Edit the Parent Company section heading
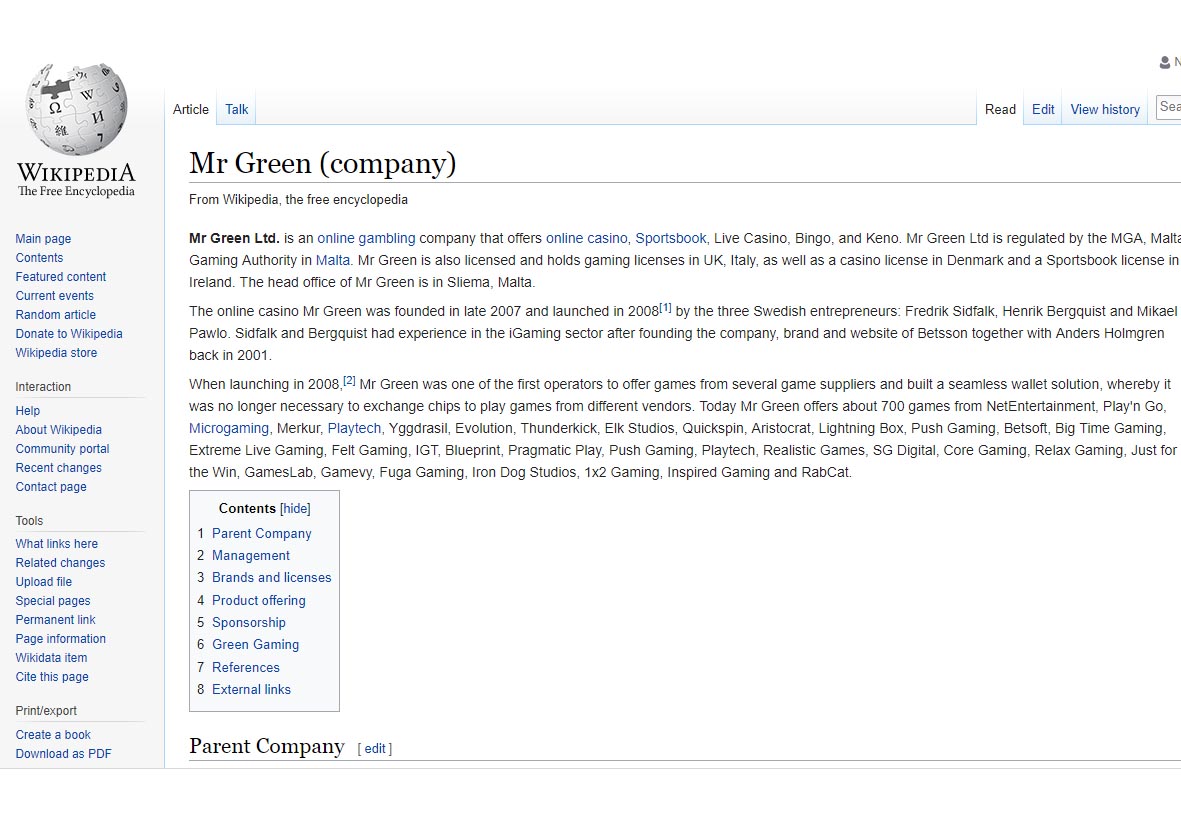 374,749
